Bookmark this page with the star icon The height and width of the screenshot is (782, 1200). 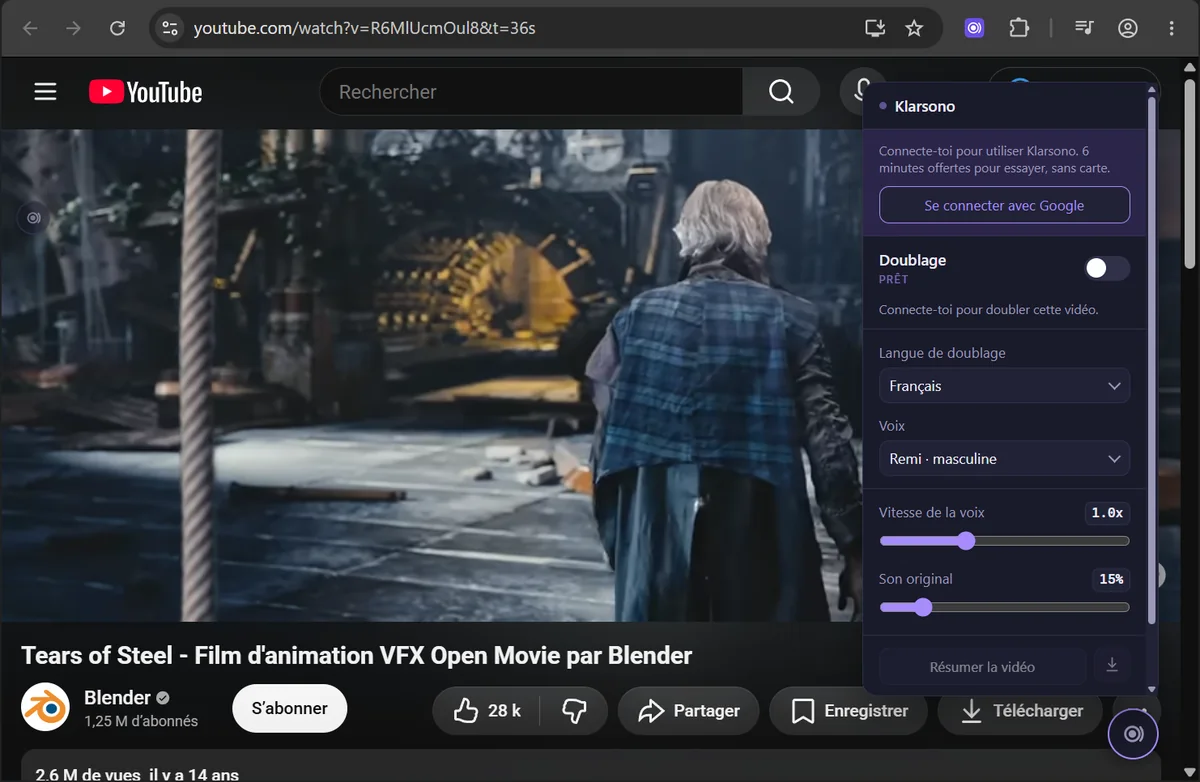914,28
